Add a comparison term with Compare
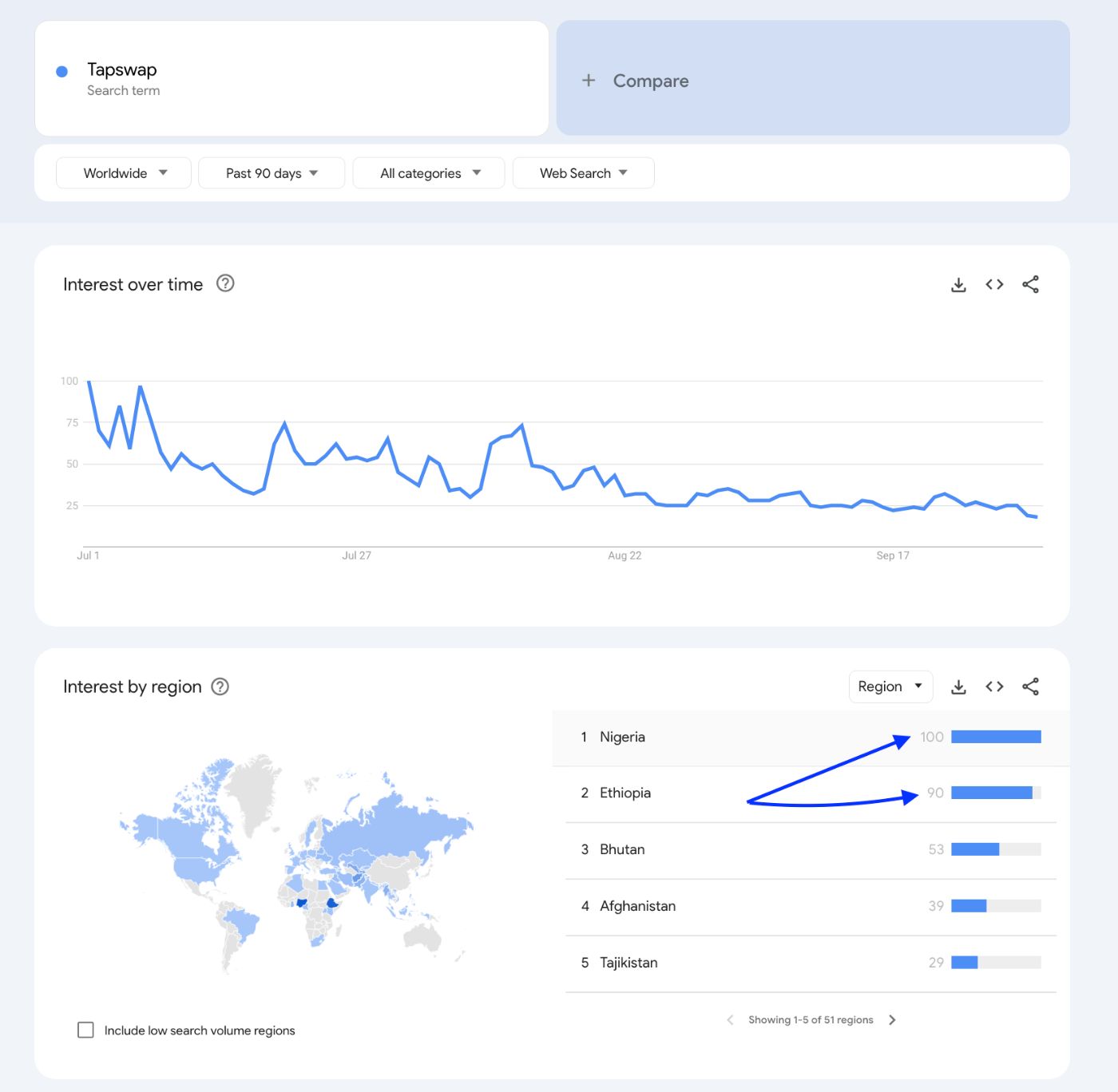1118x1092 pixels. 813,78
